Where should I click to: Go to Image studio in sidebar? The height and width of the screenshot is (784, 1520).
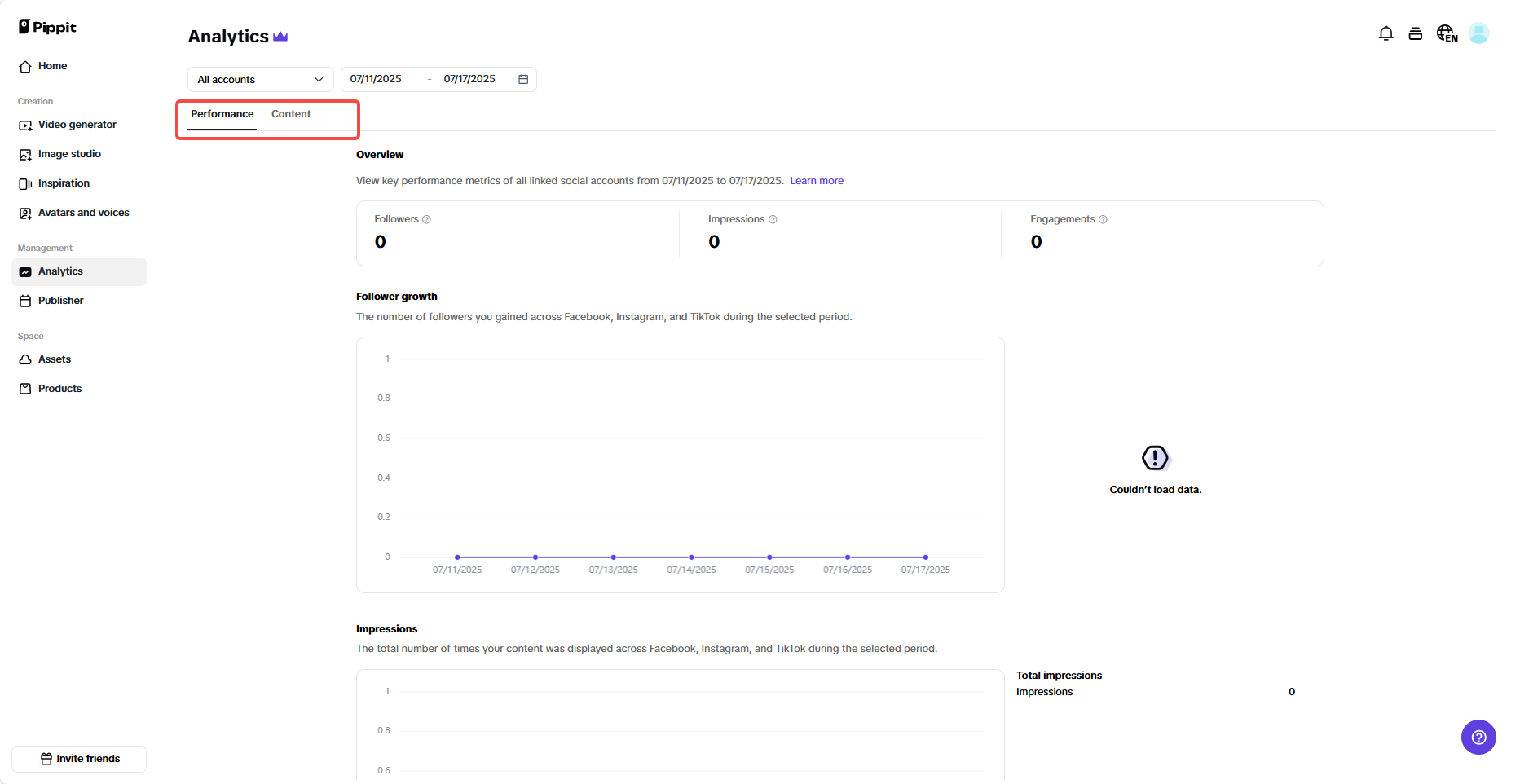pyautogui.click(x=69, y=154)
